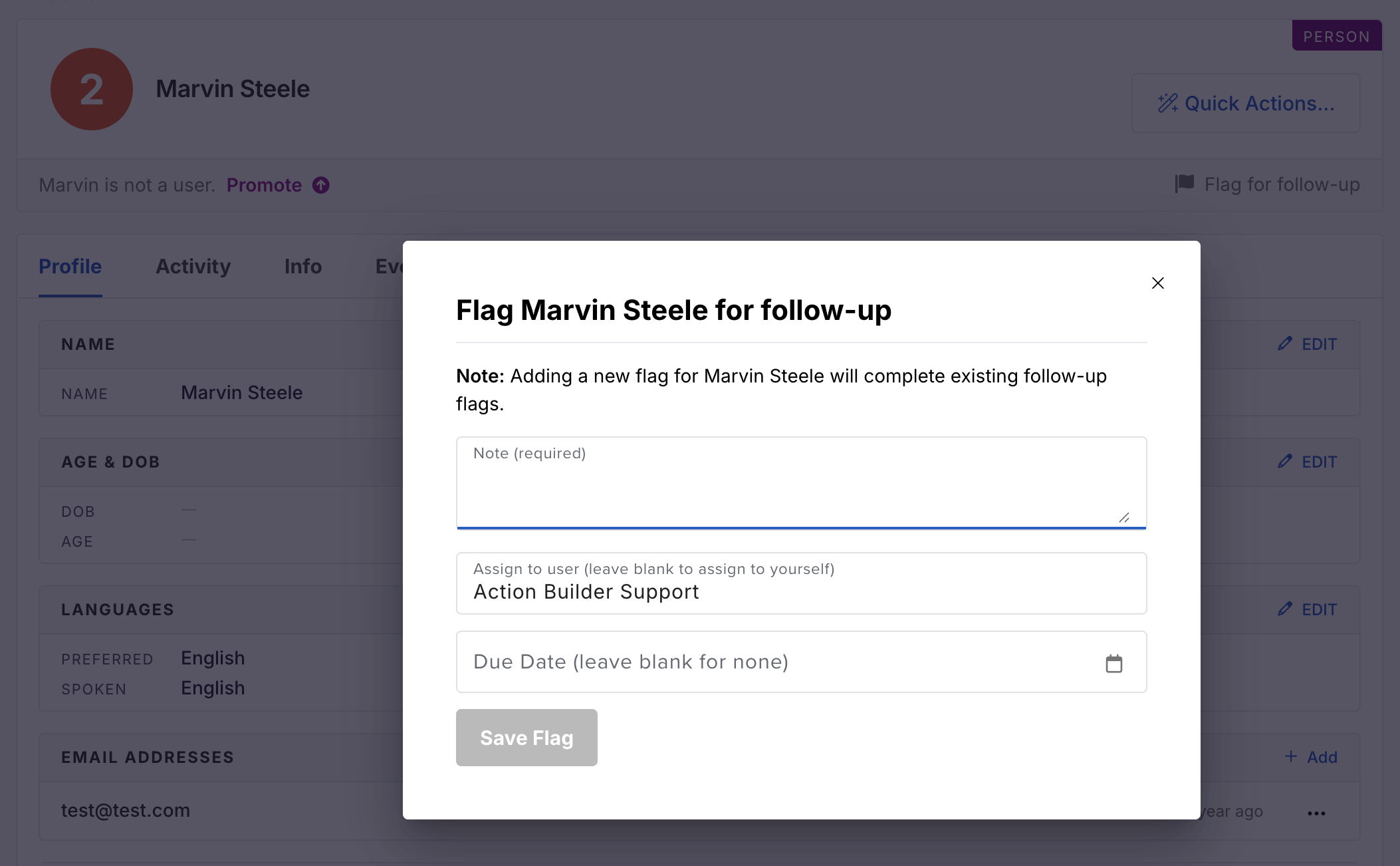Click EDIT in the LANGUAGES section
The image size is (1400, 866).
(1319, 609)
